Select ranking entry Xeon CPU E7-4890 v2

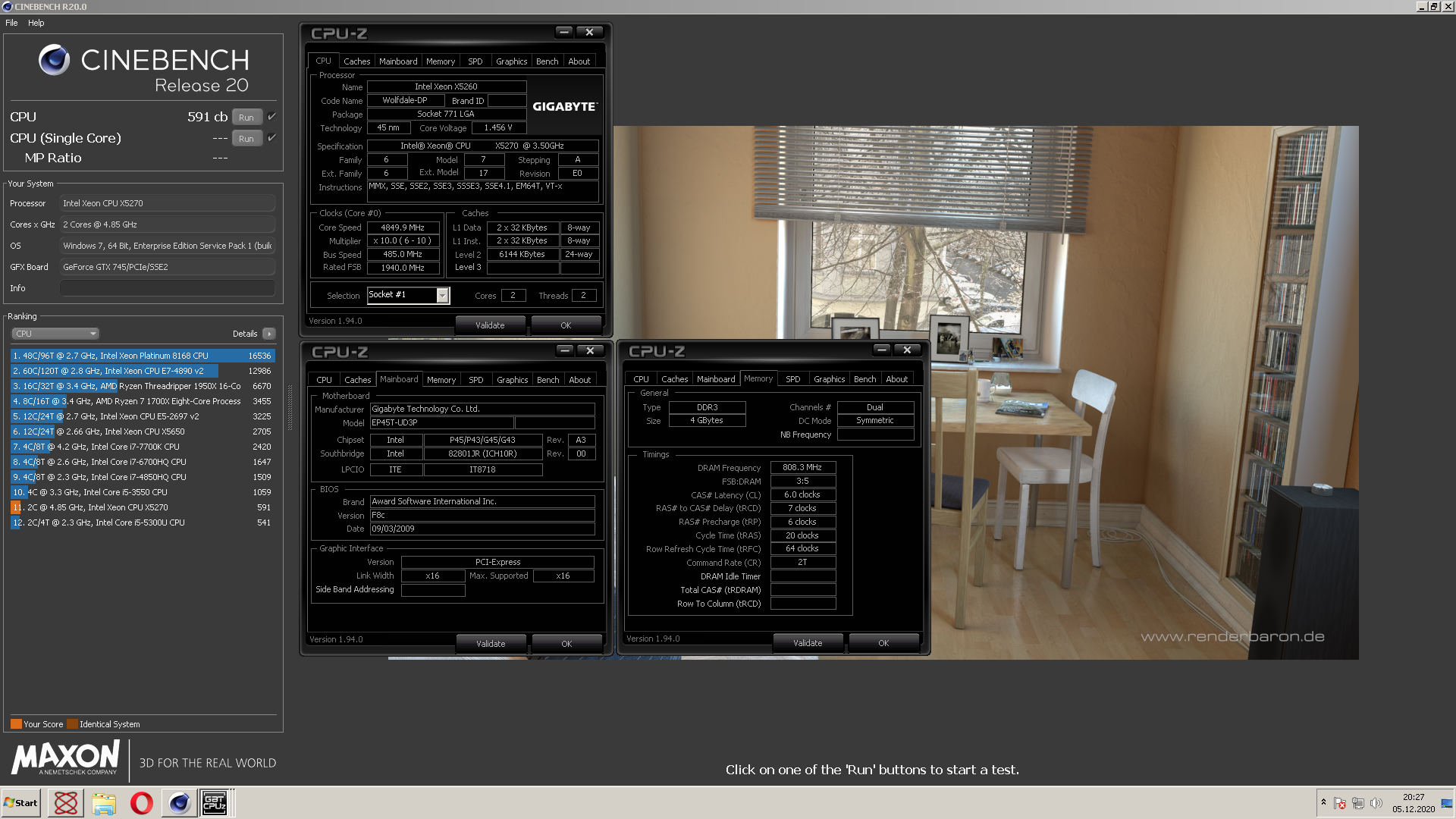pos(143,371)
